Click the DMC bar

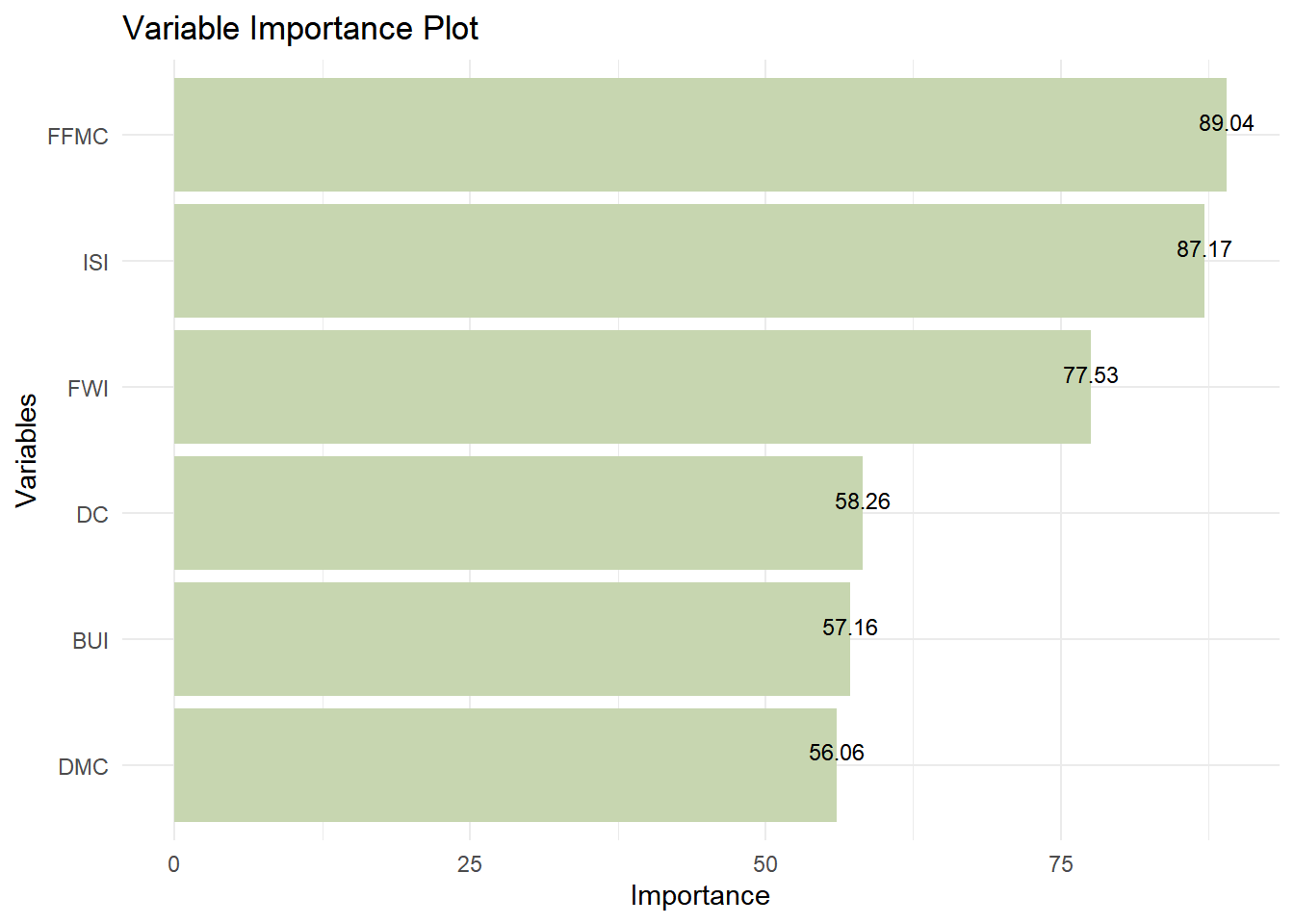pyautogui.click(x=501, y=765)
